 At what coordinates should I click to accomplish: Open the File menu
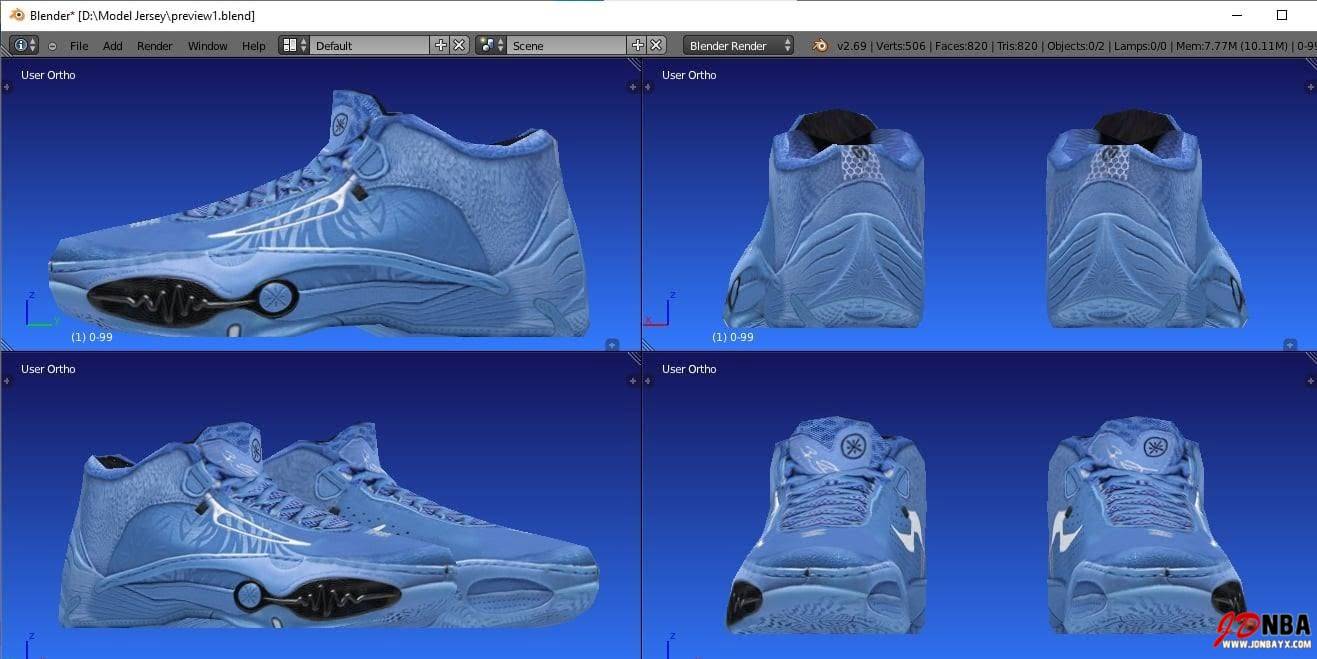tap(79, 46)
